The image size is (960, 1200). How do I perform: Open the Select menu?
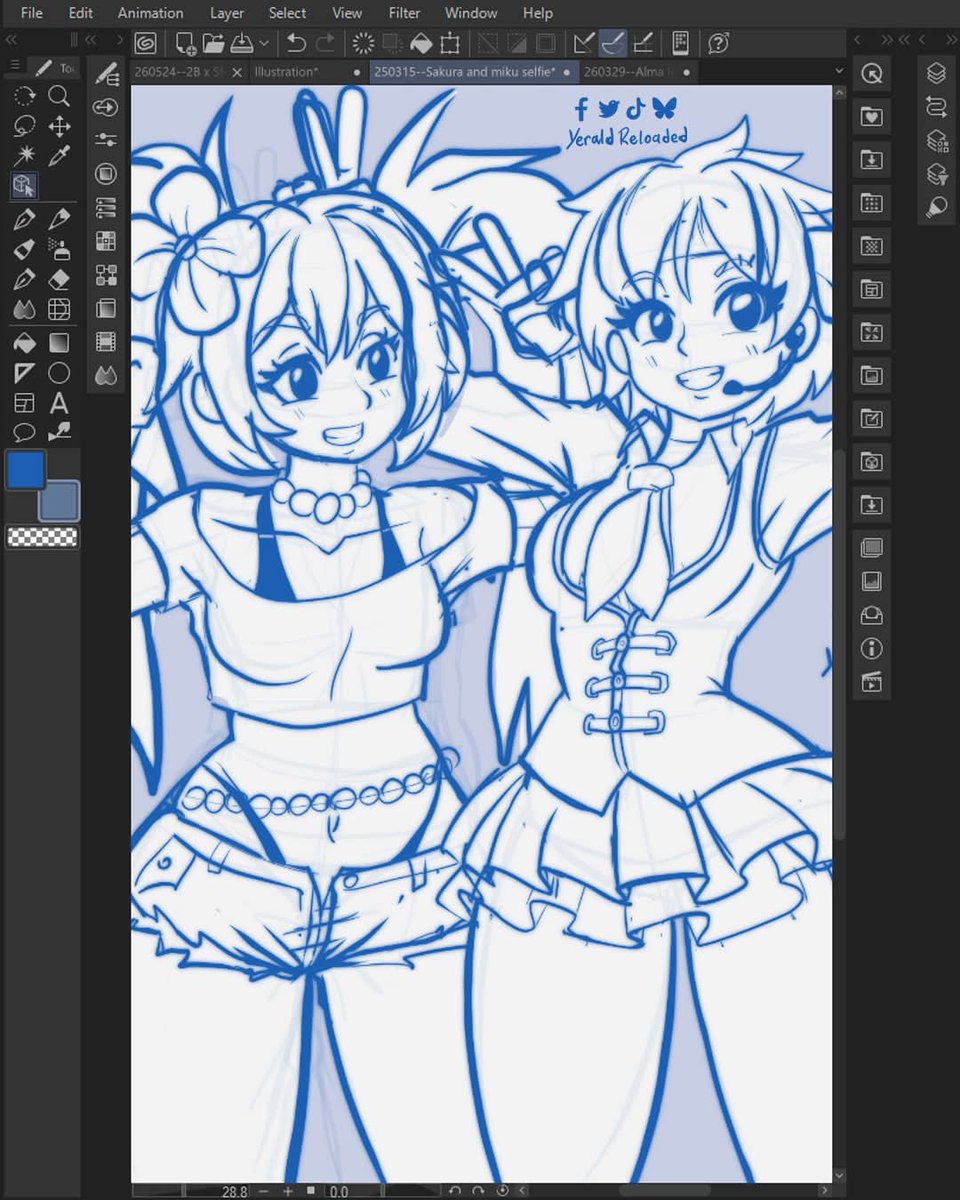coord(287,13)
